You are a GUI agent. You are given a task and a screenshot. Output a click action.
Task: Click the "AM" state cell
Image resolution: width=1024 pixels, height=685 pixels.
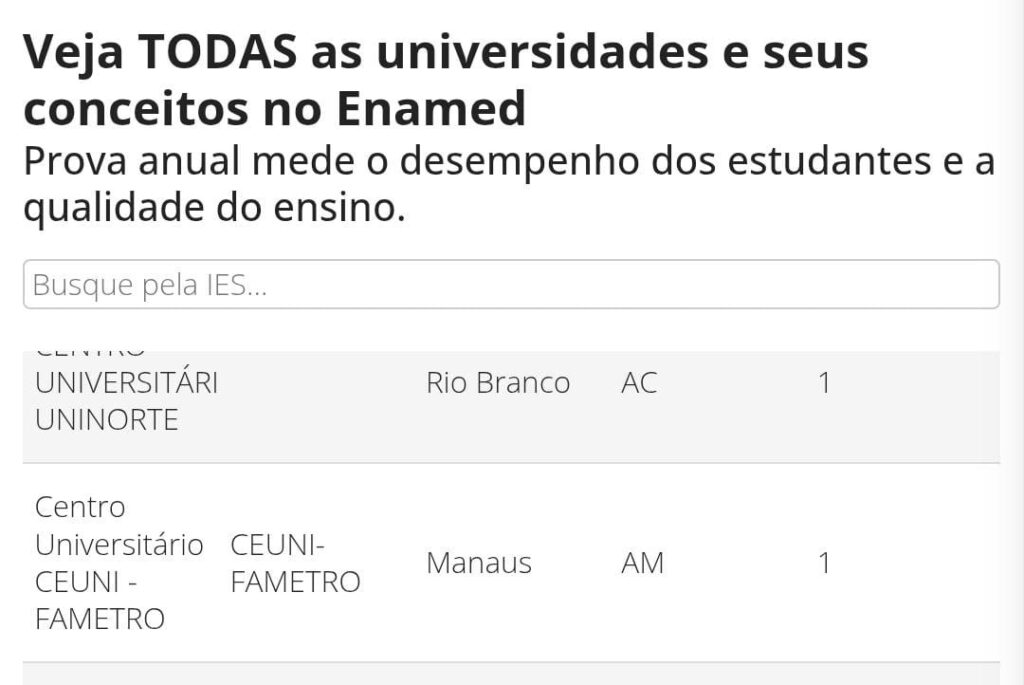coord(642,563)
